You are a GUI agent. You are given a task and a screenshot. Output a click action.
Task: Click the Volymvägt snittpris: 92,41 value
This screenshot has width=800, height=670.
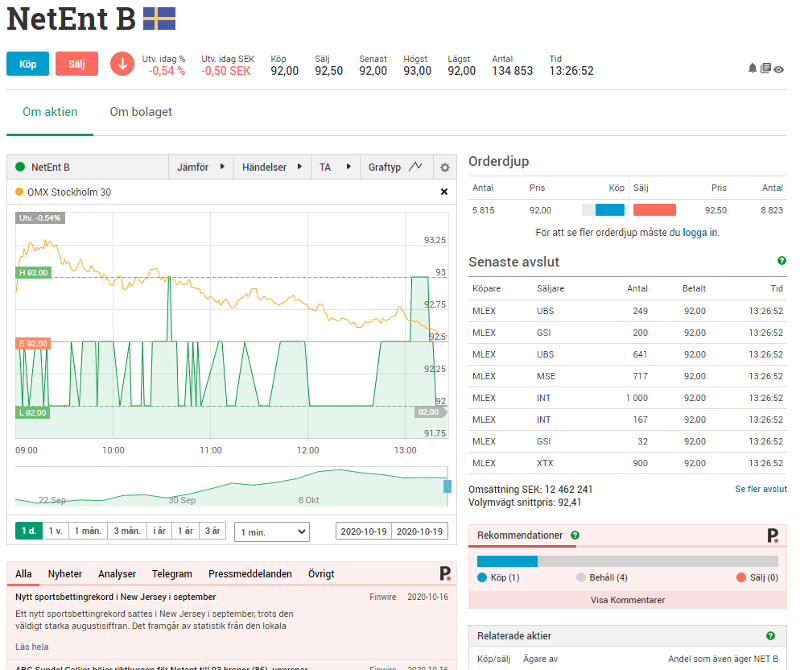[x=524, y=503]
